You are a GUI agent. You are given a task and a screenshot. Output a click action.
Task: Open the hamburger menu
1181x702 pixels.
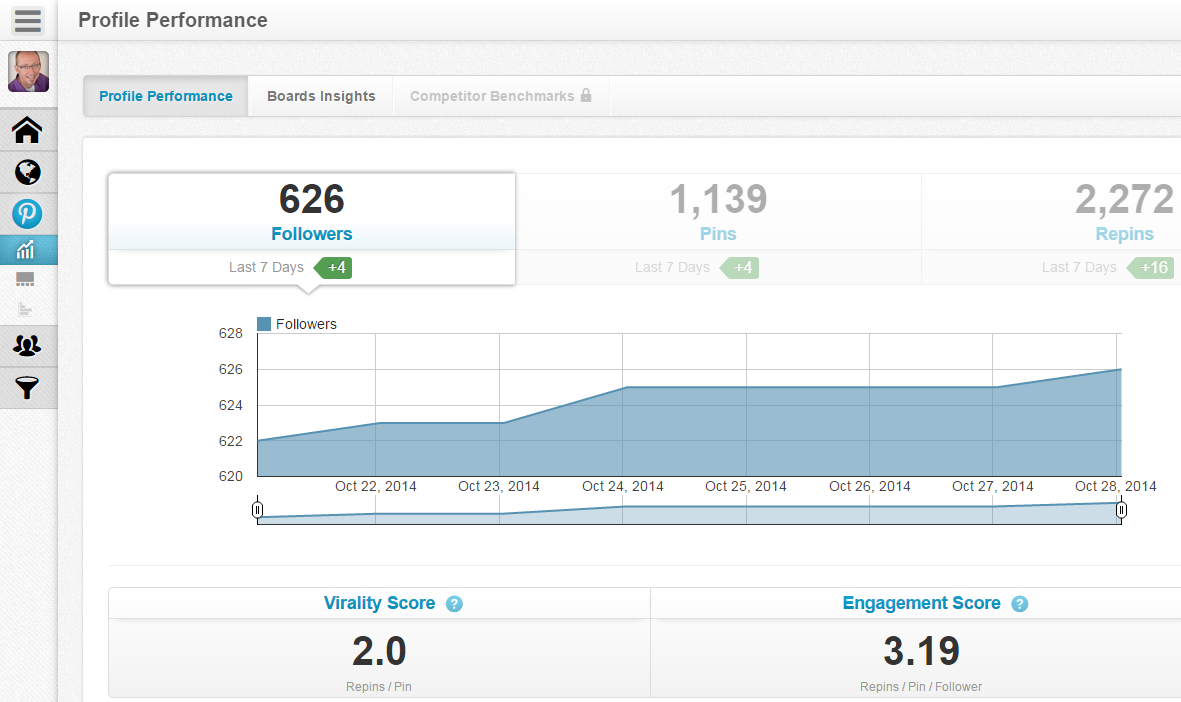point(28,20)
